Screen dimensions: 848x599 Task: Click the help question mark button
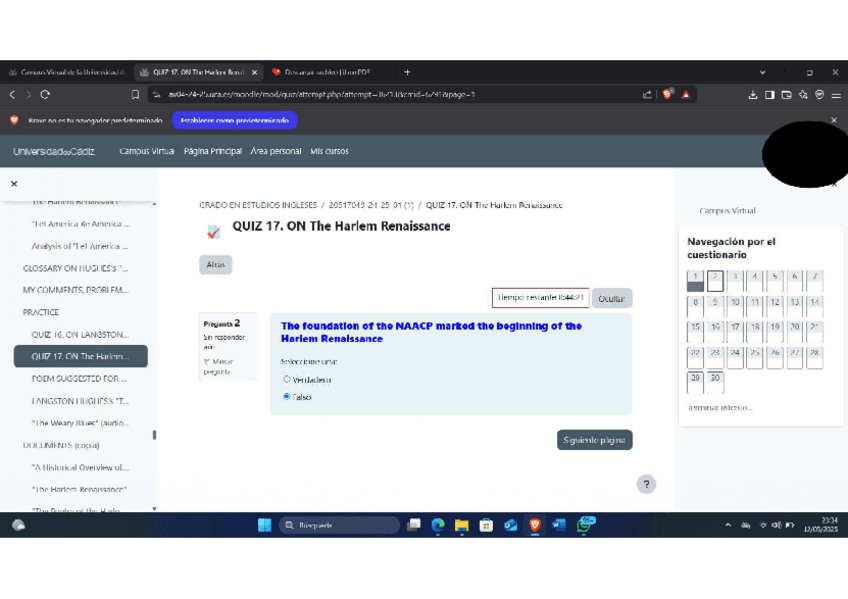(x=646, y=484)
